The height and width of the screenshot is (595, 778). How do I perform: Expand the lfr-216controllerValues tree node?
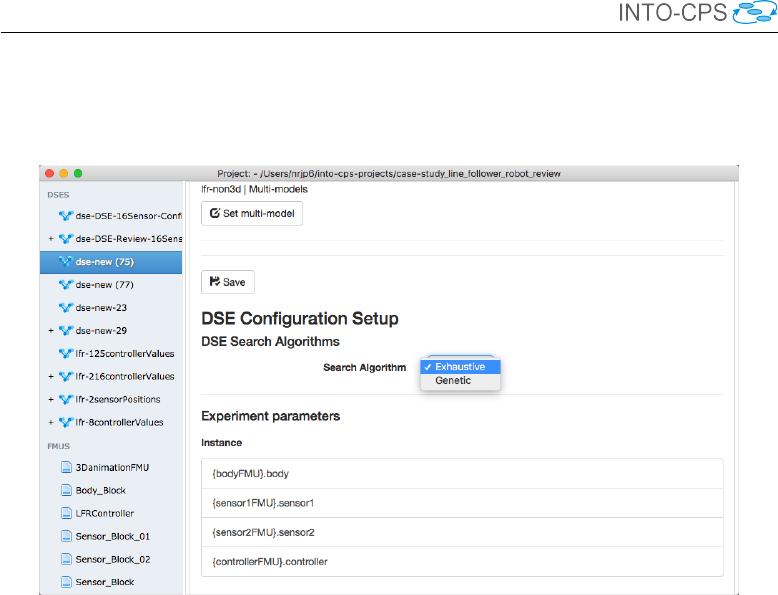coord(50,376)
